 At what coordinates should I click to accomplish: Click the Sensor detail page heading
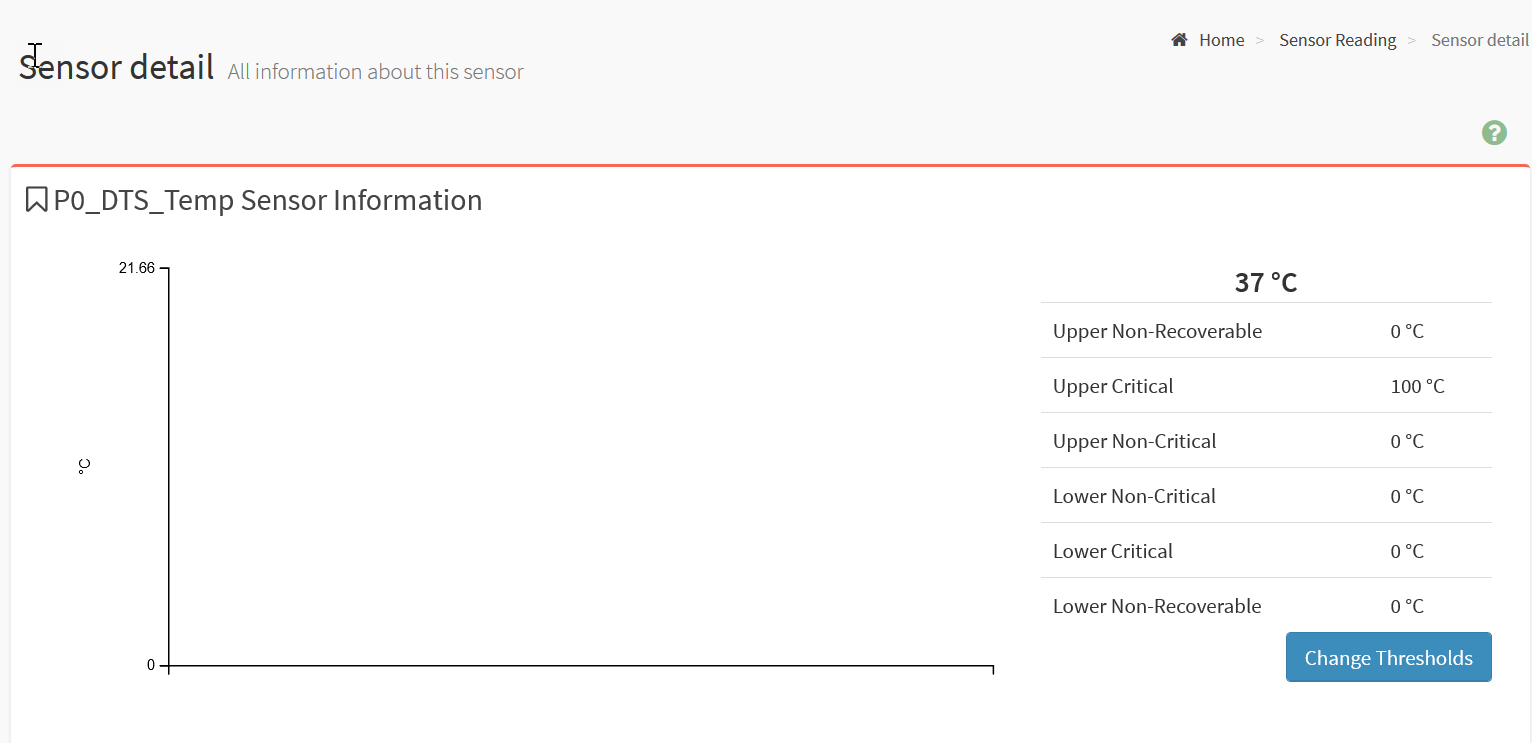(116, 67)
